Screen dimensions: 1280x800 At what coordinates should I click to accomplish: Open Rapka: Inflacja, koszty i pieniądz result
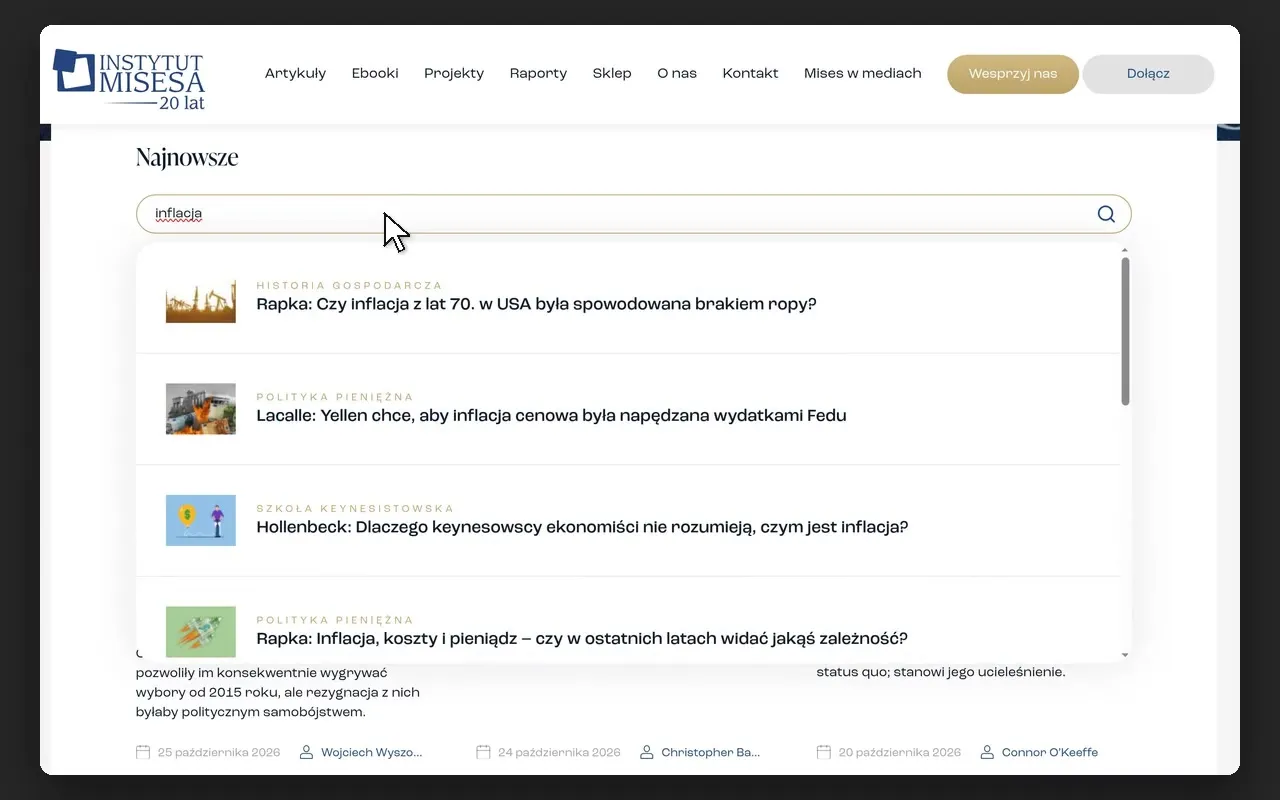click(x=582, y=638)
